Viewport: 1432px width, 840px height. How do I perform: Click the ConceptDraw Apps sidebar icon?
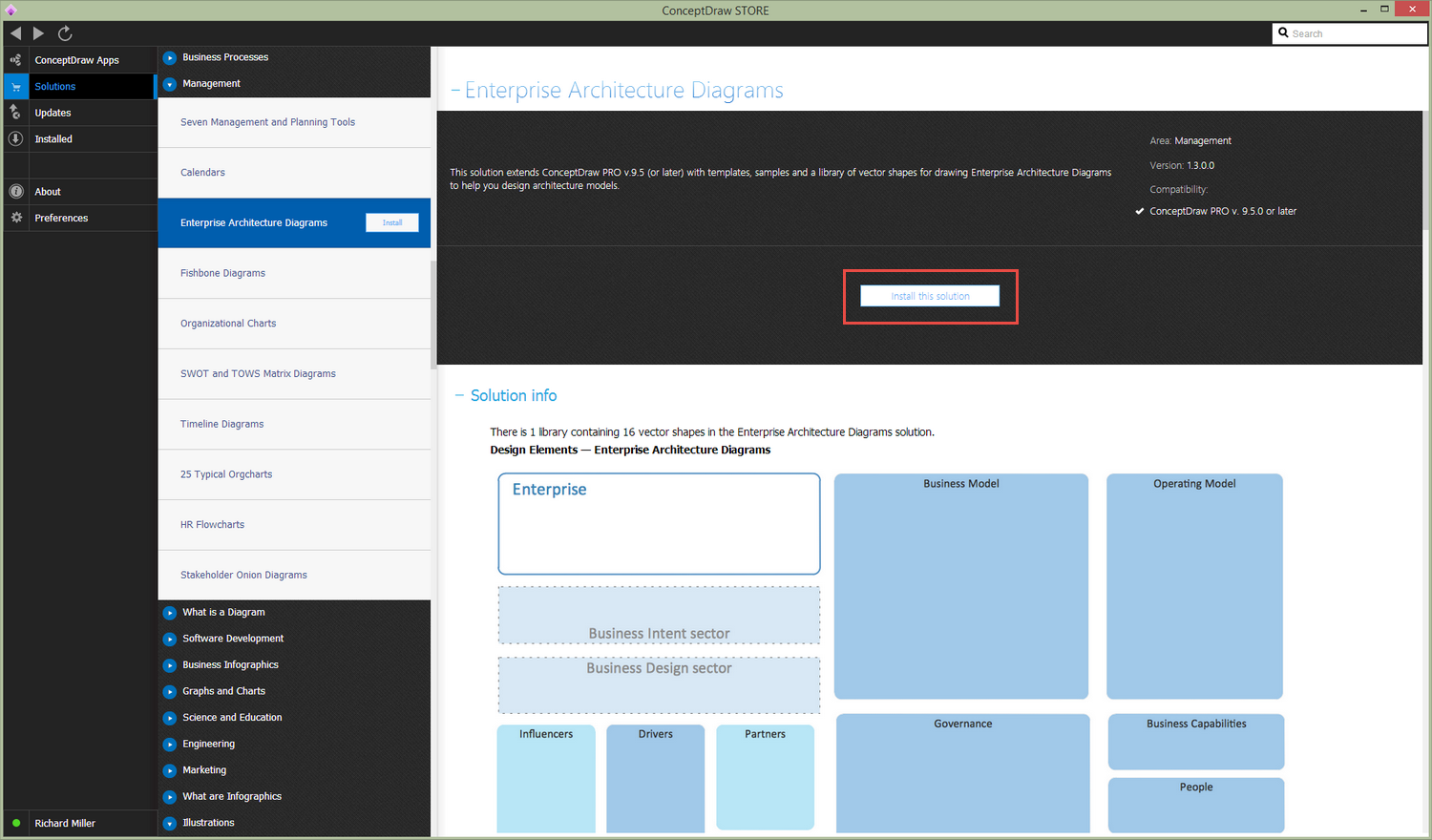(x=15, y=60)
